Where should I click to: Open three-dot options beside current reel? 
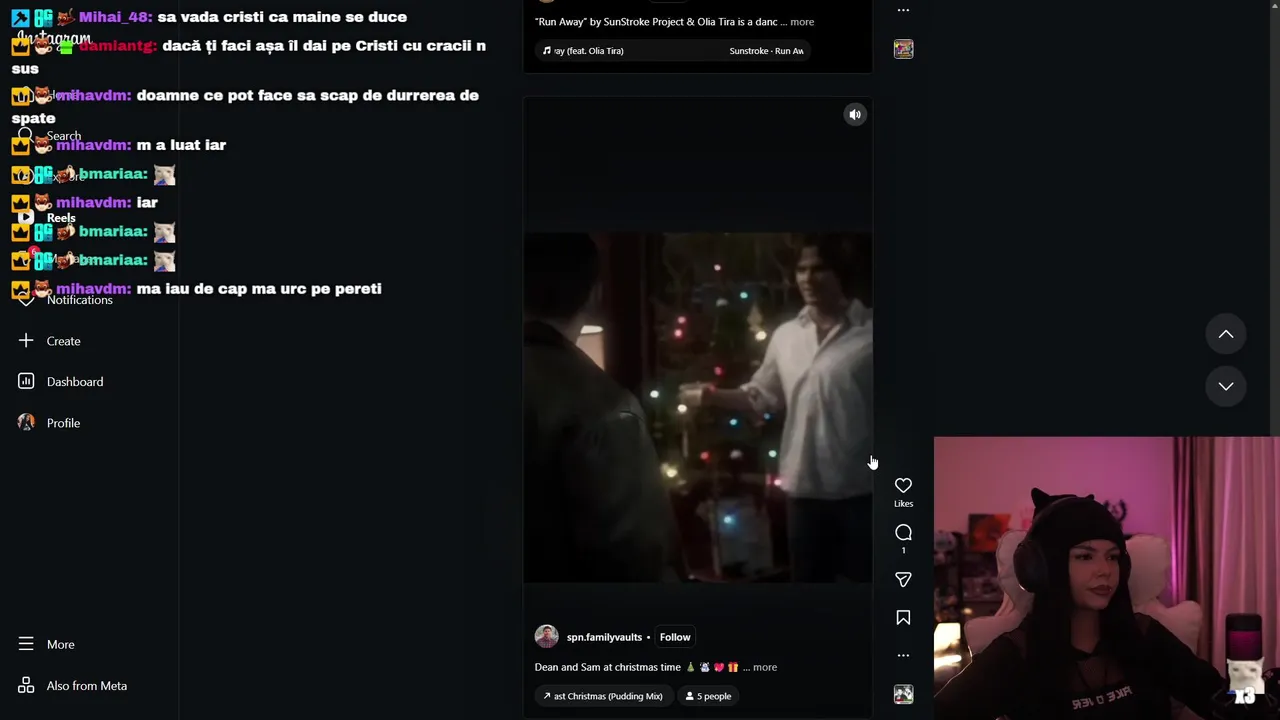tap(903, 655)
